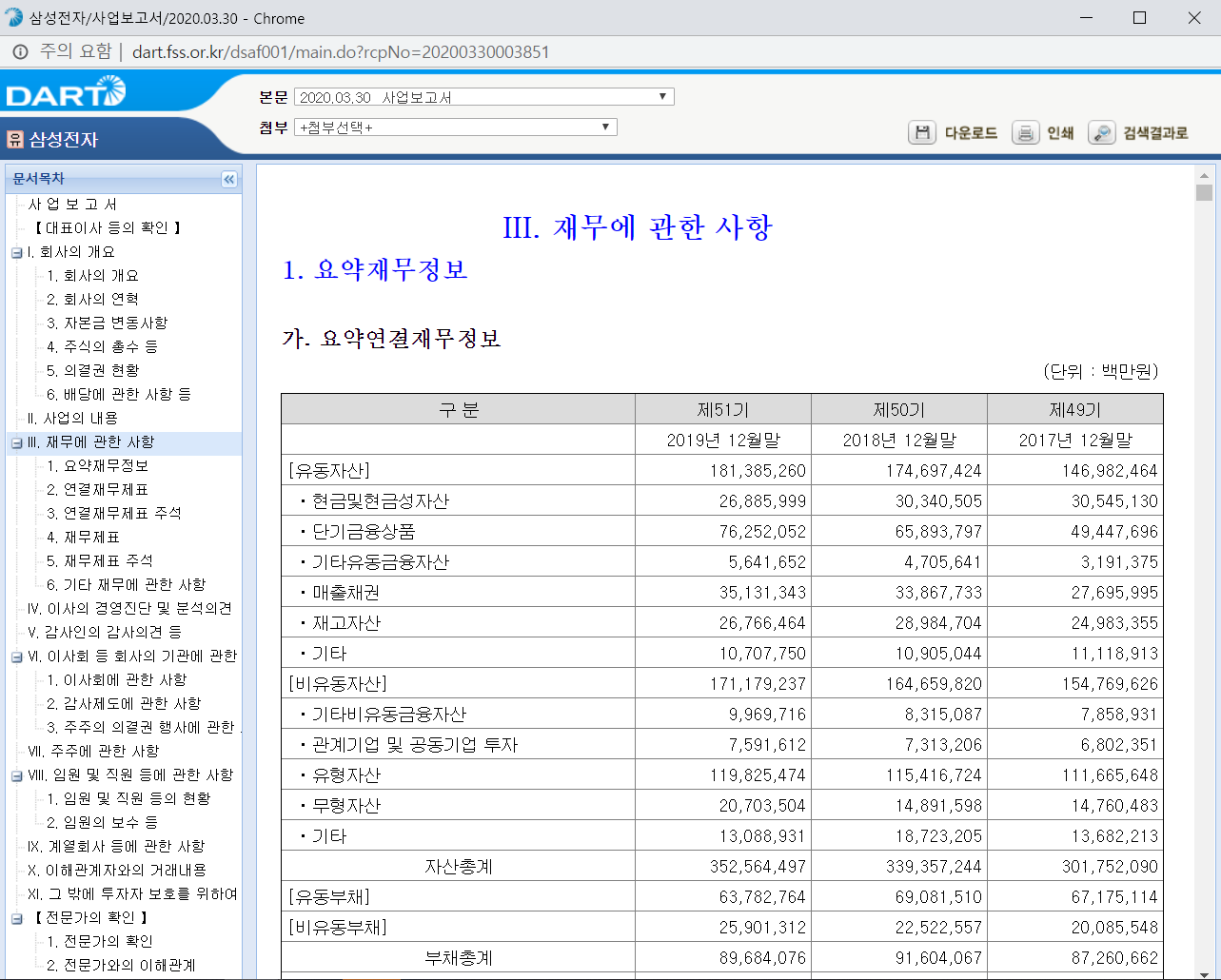Select '6. 기타 재무에 관한 사항'
1221x980 pixels.
pyautogui.click(x=126, y=585)
